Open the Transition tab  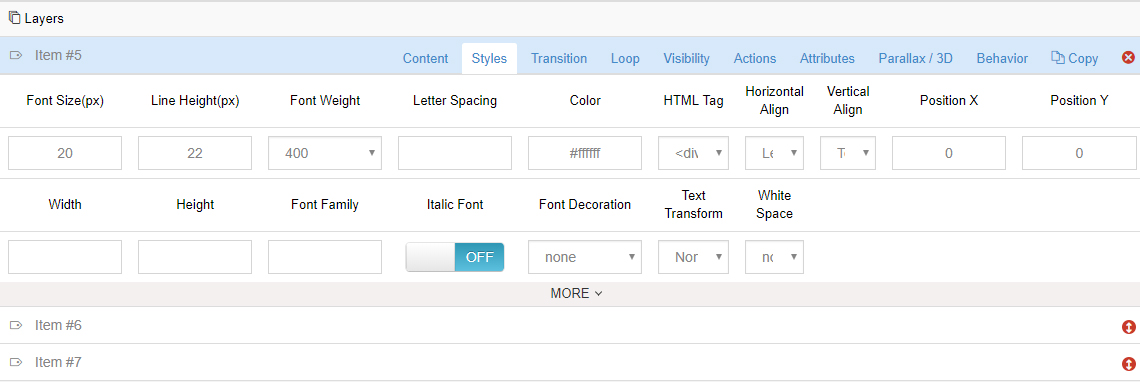pyautogui.click(x=559, y=58)
